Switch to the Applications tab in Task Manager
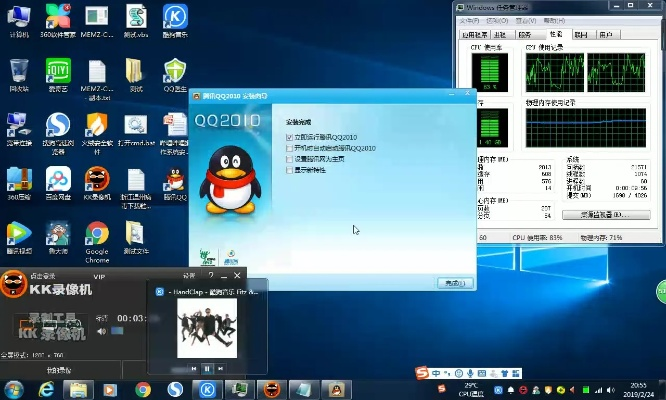This screenshot has width=666, height=400. coord(475,34)
